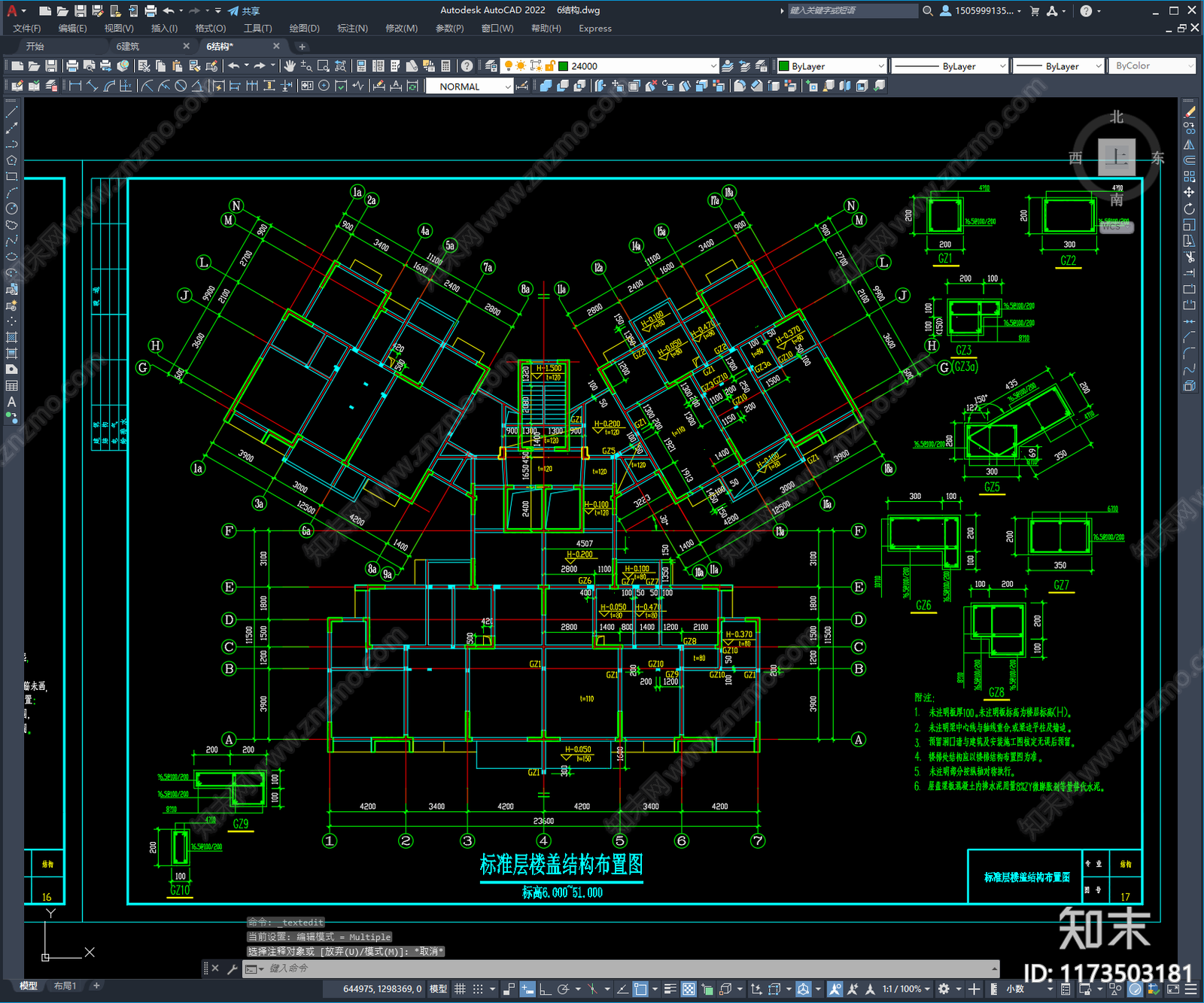Viewport: 1204px width, 1003px height.
Task: Click the Autodesk App Store cart icon
Action: 1035,11
